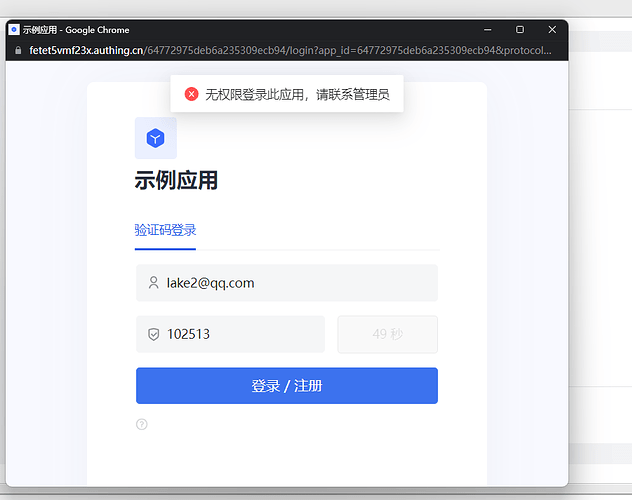Minimize the Chrome login window
The image size is (632, 500).
tap(487, 30)
